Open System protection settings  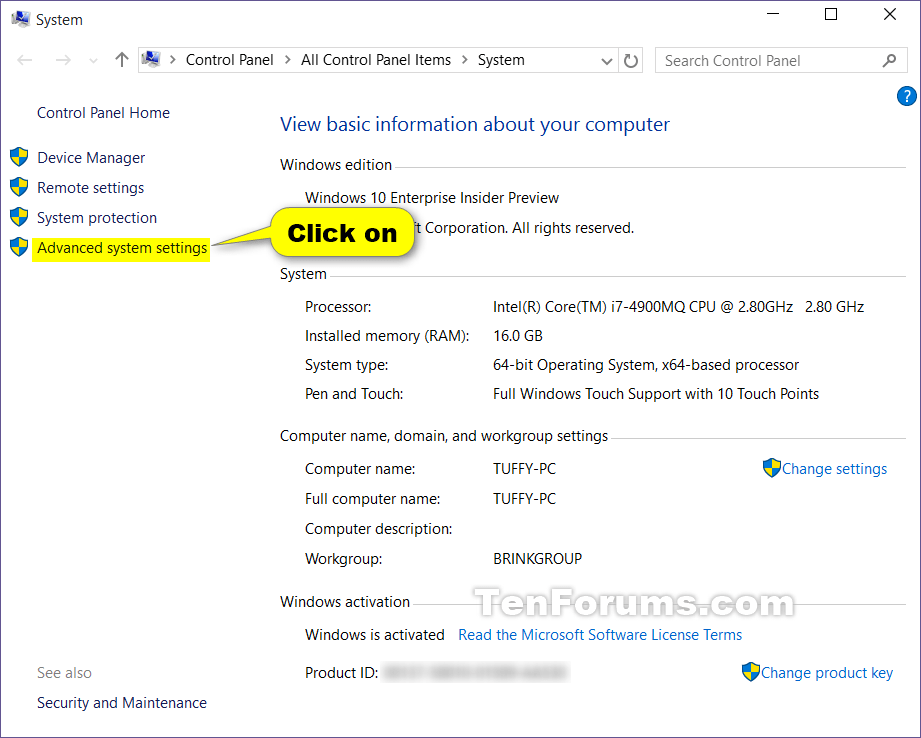[96, 217]
